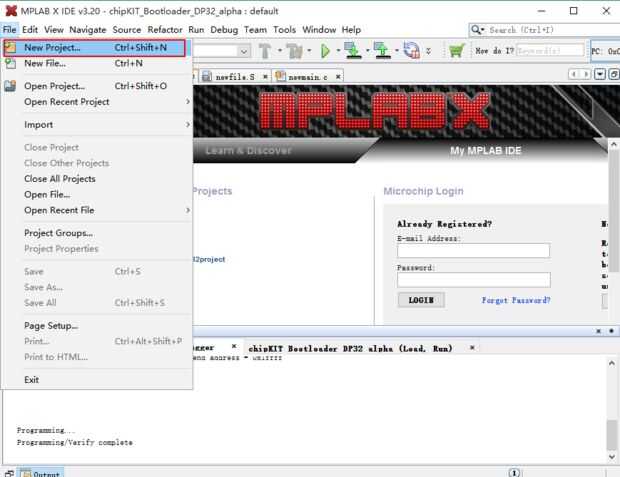
Task: Switch to My MPLAB IDE tab
Action: pos(486,150)
